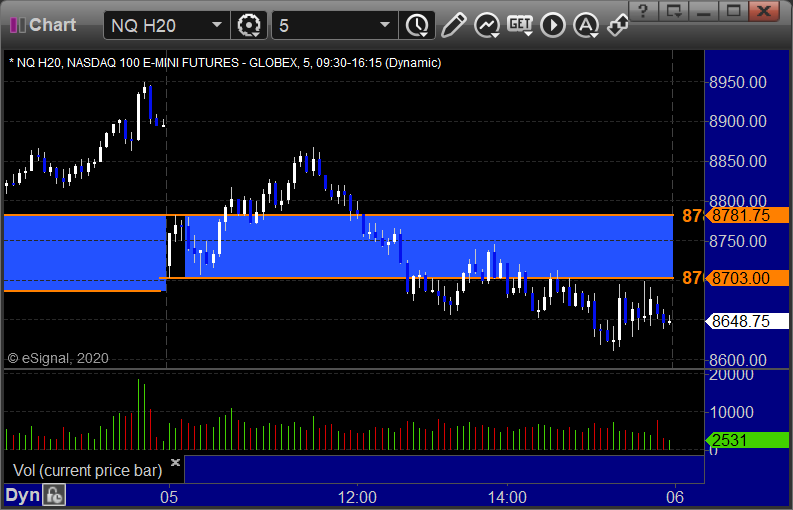This screenshot has height=510, width=793.
Task: Click the 12:00 time axis label
Action: [x=357, y=497]
